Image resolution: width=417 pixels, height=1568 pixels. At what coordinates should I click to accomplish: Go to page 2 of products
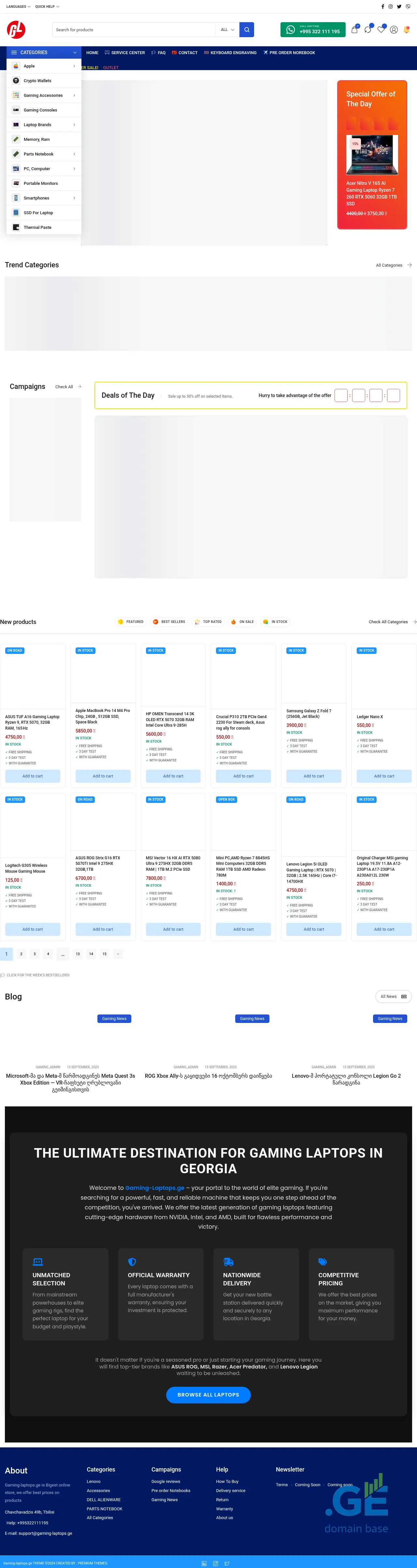pos(21,954)
